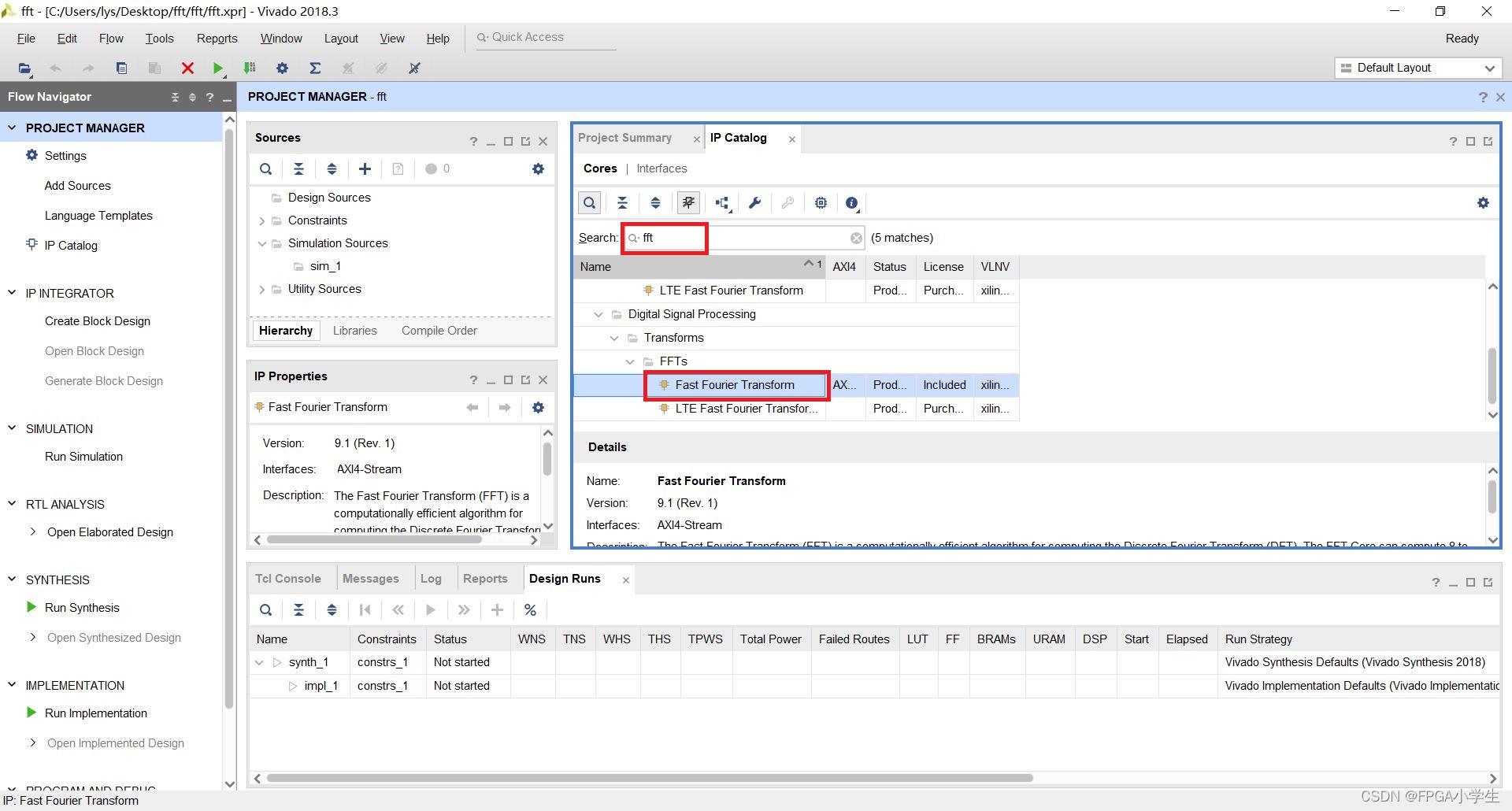Click Quick Access search field
Screen dimensions: 1512x811
click(x=546, y=38)
